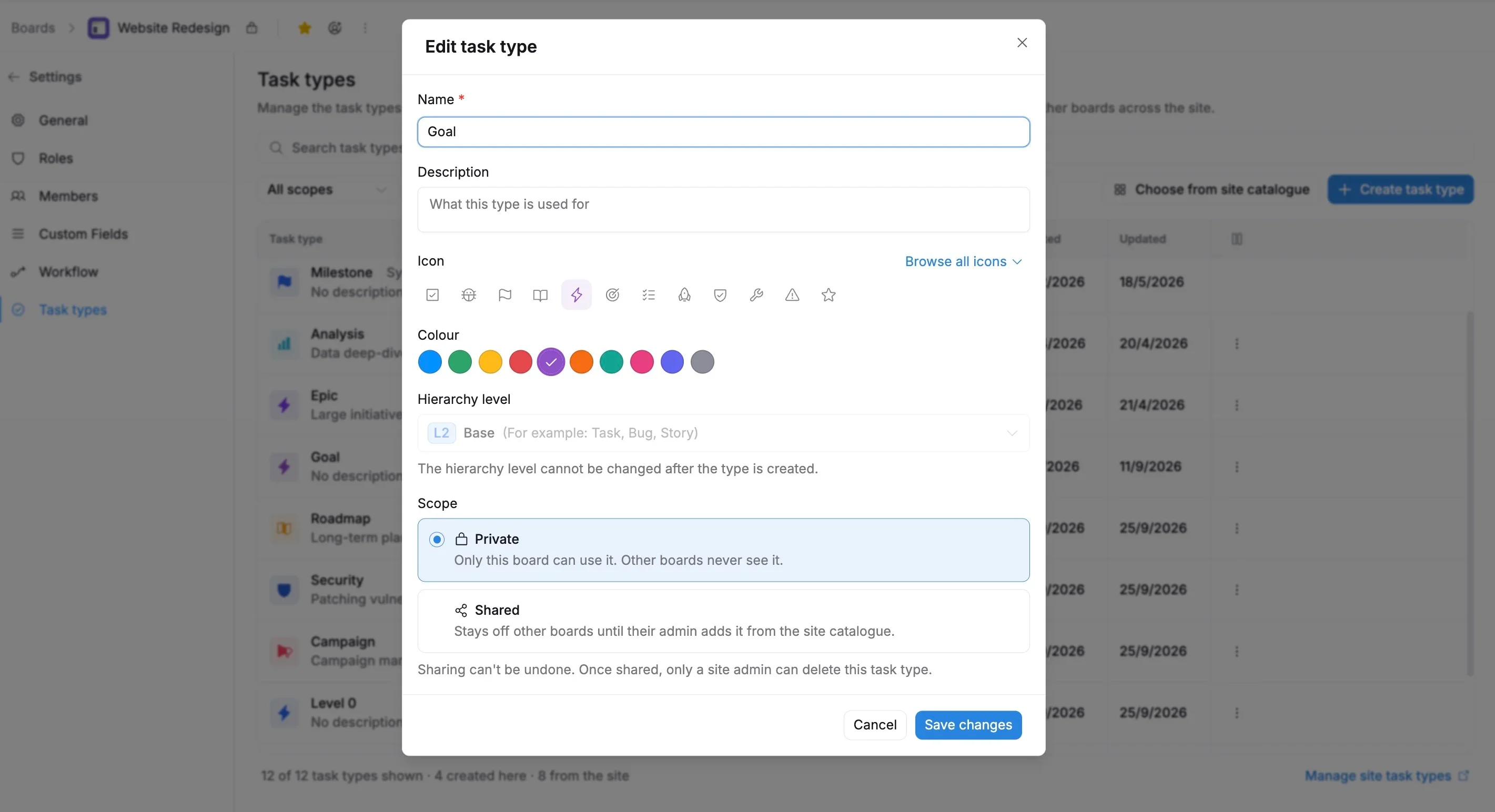Select the Shared scope option

coord(723,621)
